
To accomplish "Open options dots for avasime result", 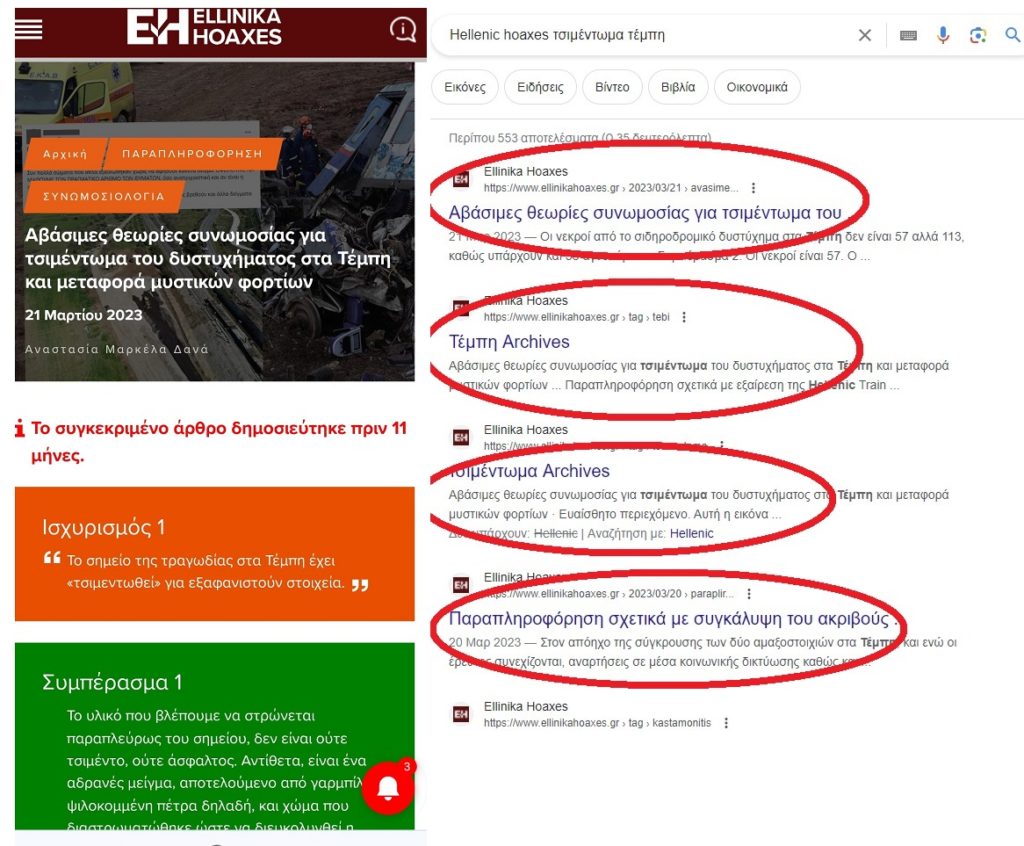I will [x=753, y=188].
